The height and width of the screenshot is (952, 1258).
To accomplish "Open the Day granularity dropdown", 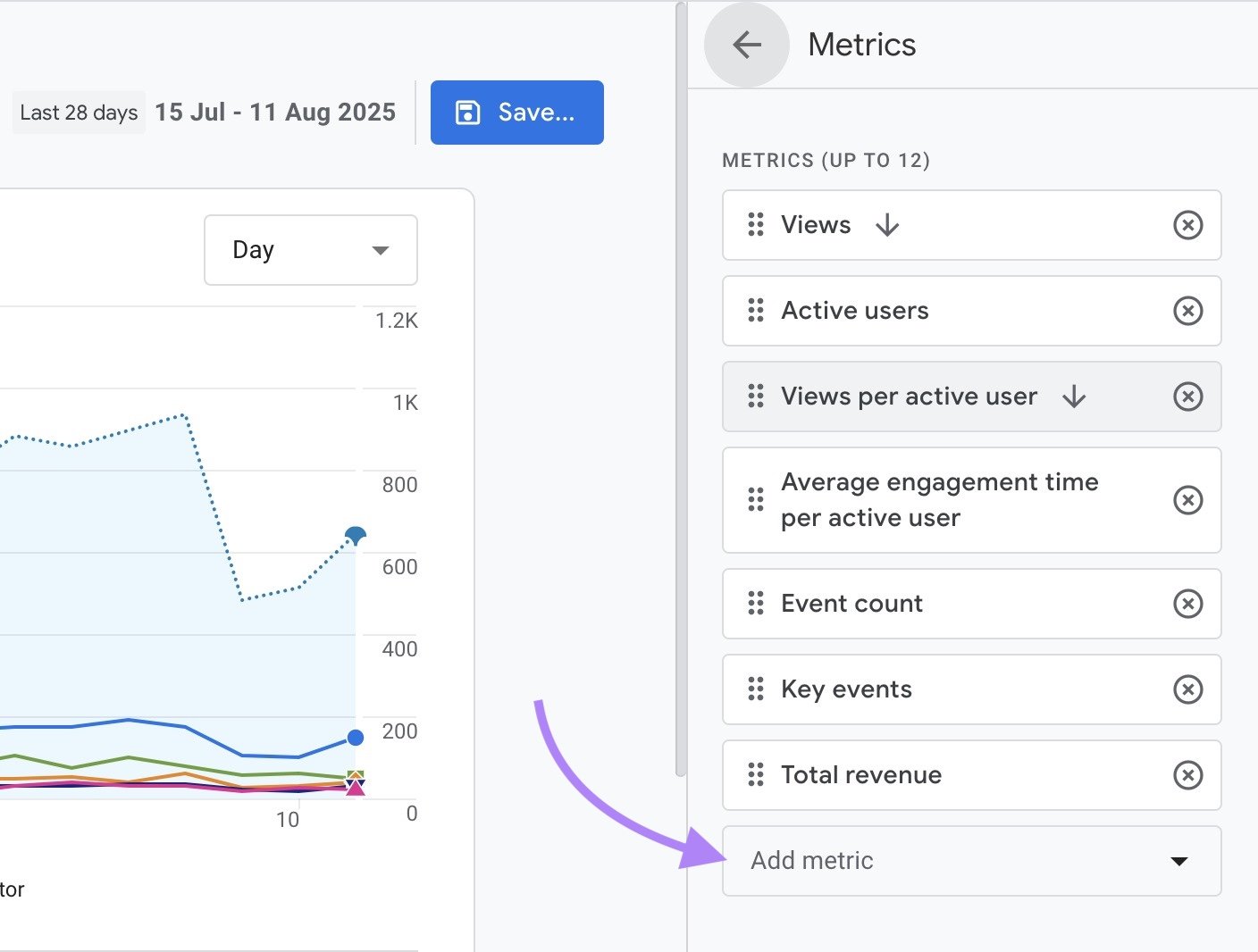I will [x=310, y=250].
